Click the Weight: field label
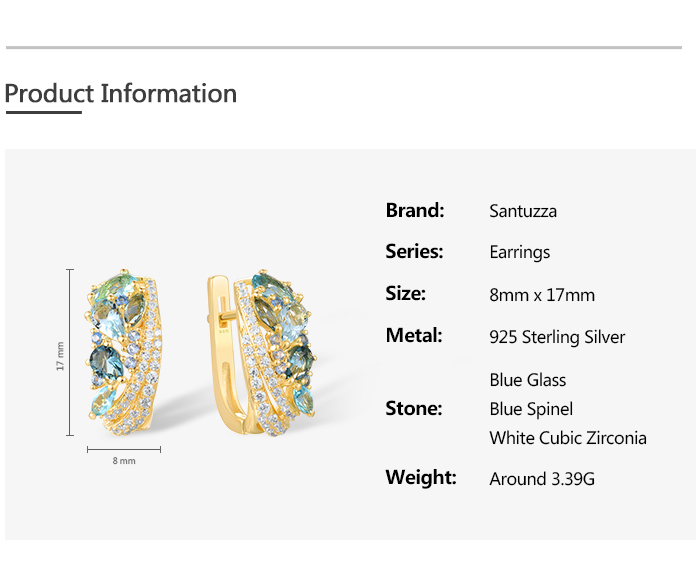700x588 pixels. click(421, 478)
